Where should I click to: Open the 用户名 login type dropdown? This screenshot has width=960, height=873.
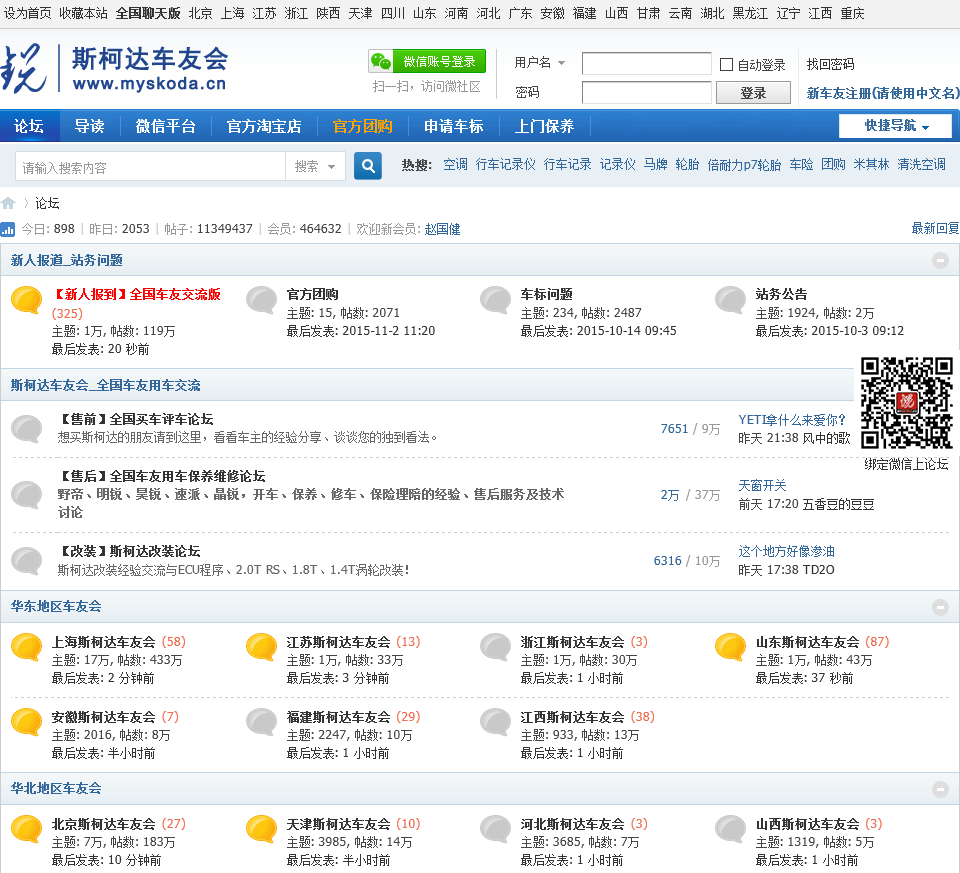point(539,62)
